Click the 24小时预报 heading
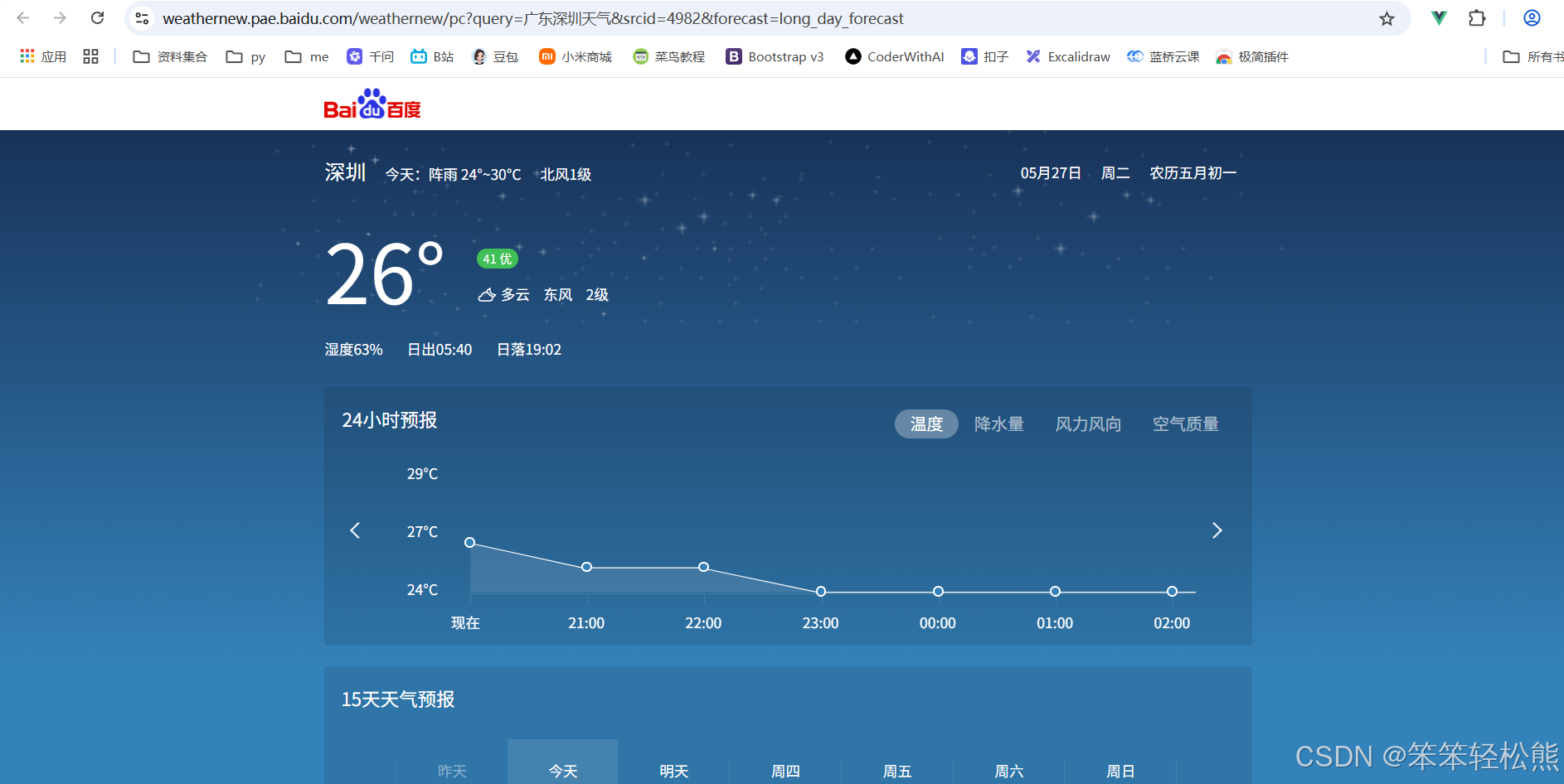This screenshot has width=1564, height=784. (390, 420)
